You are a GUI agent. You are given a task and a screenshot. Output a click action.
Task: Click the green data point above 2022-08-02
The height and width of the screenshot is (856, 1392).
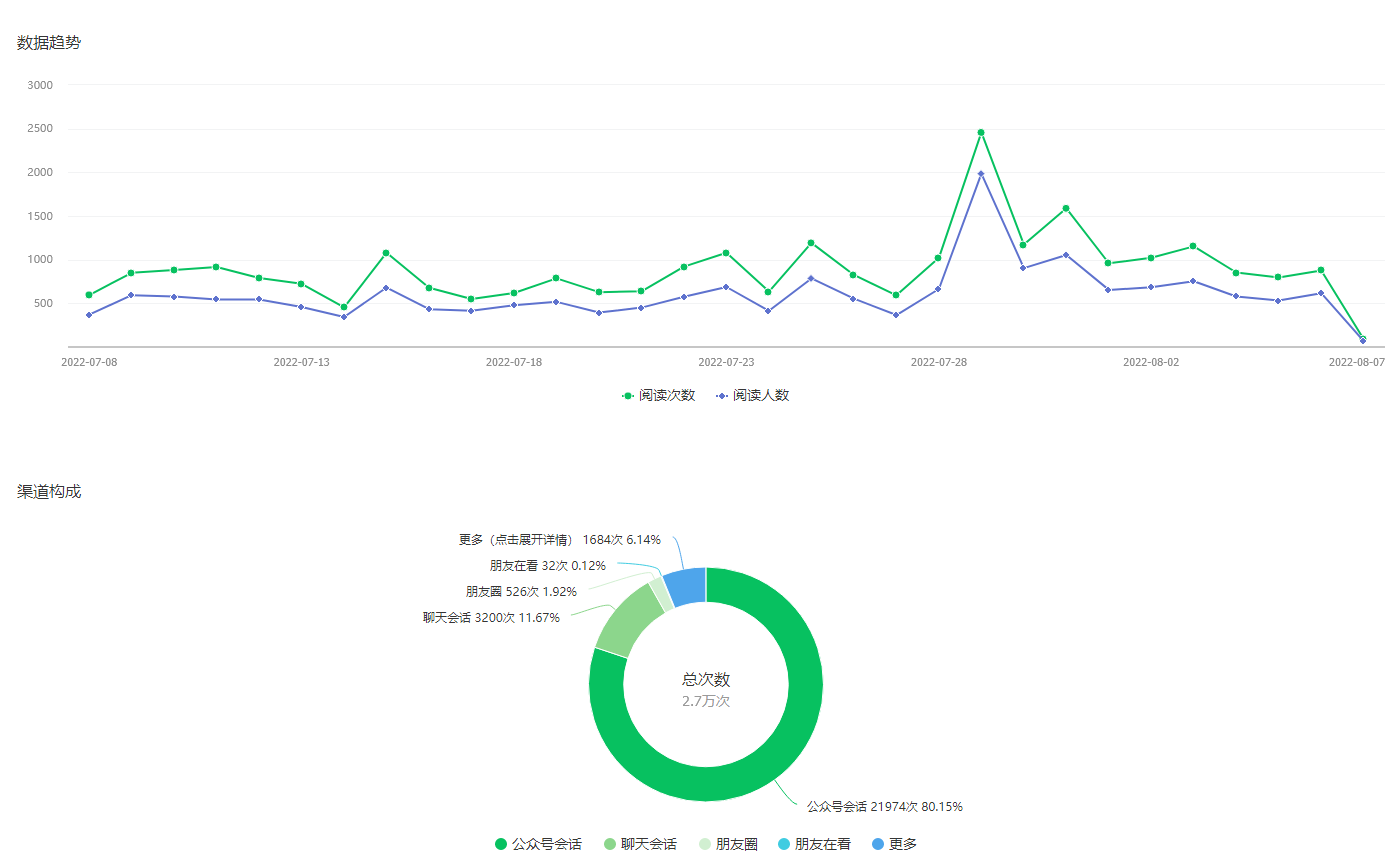point(1151,258)
